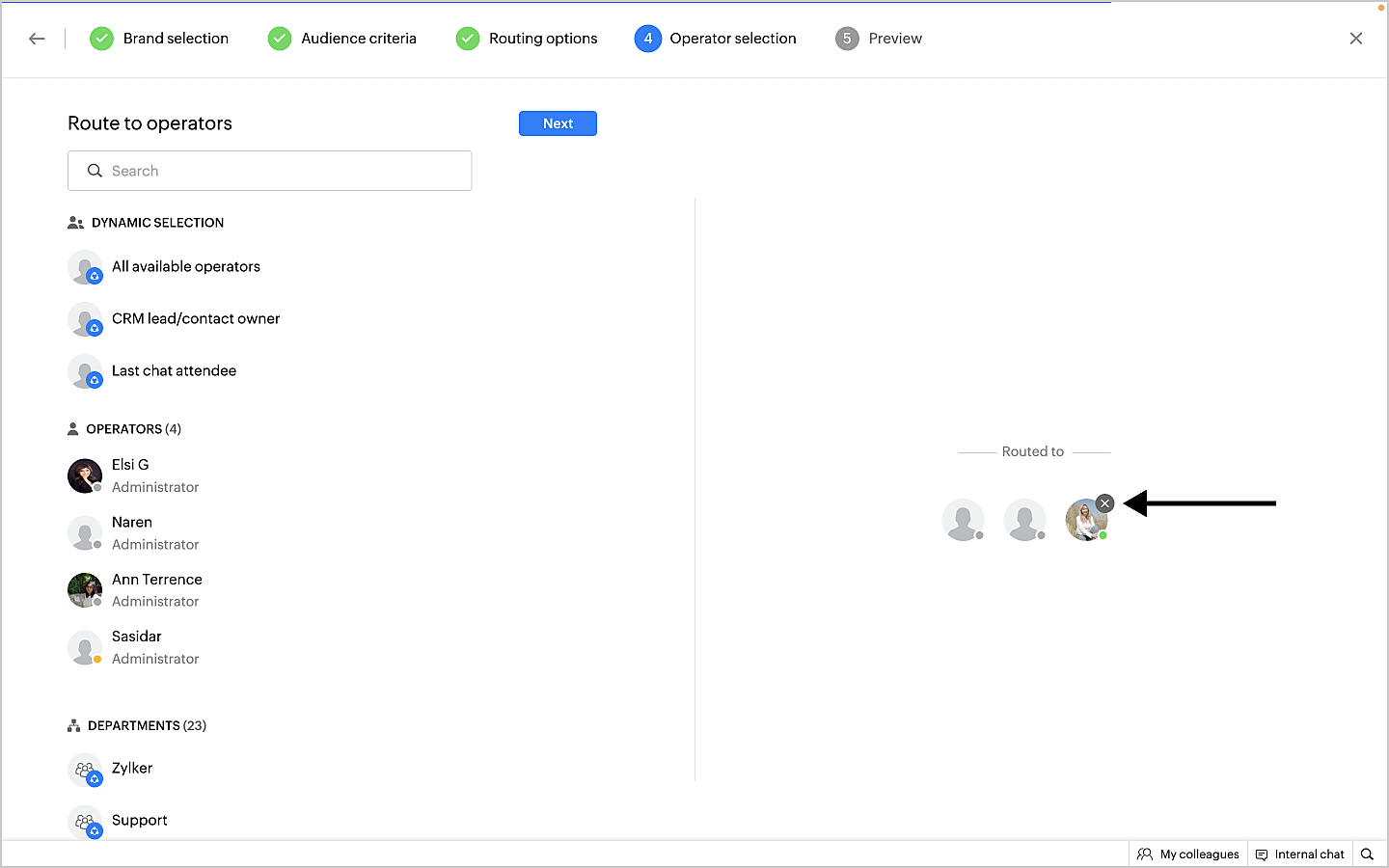Screen dimensions: 1389x868
Task: Click the Routed to label
Action: click(x=1033, y=451)
